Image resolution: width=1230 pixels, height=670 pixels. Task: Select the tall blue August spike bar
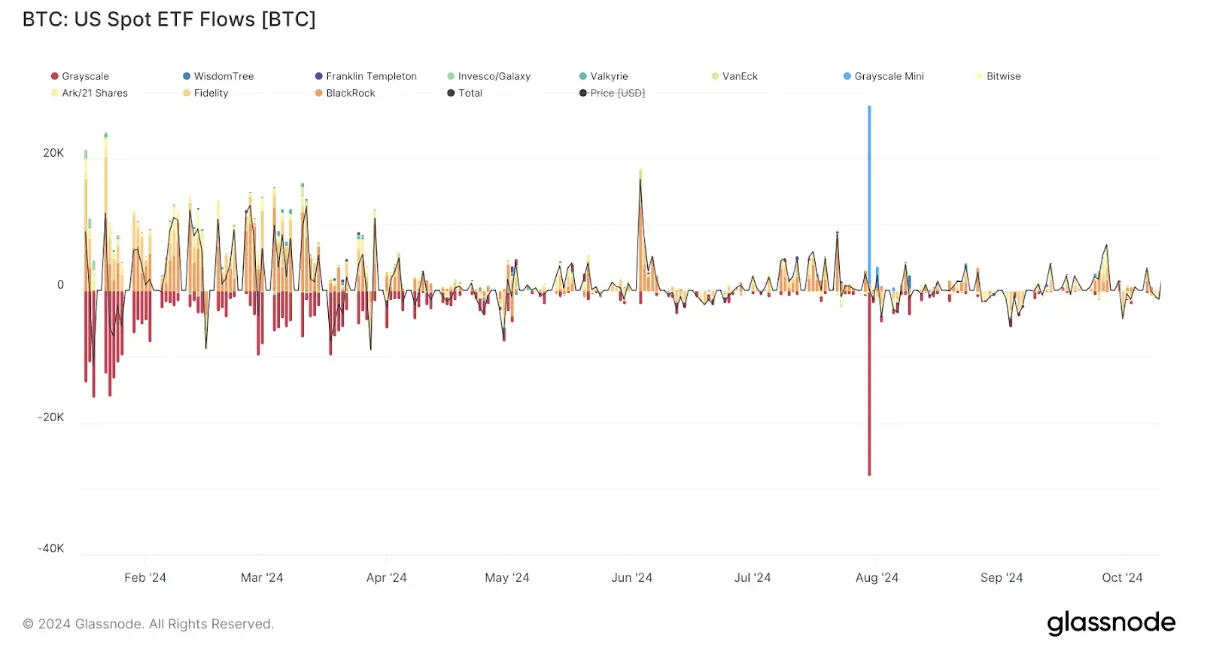[869, 180]
